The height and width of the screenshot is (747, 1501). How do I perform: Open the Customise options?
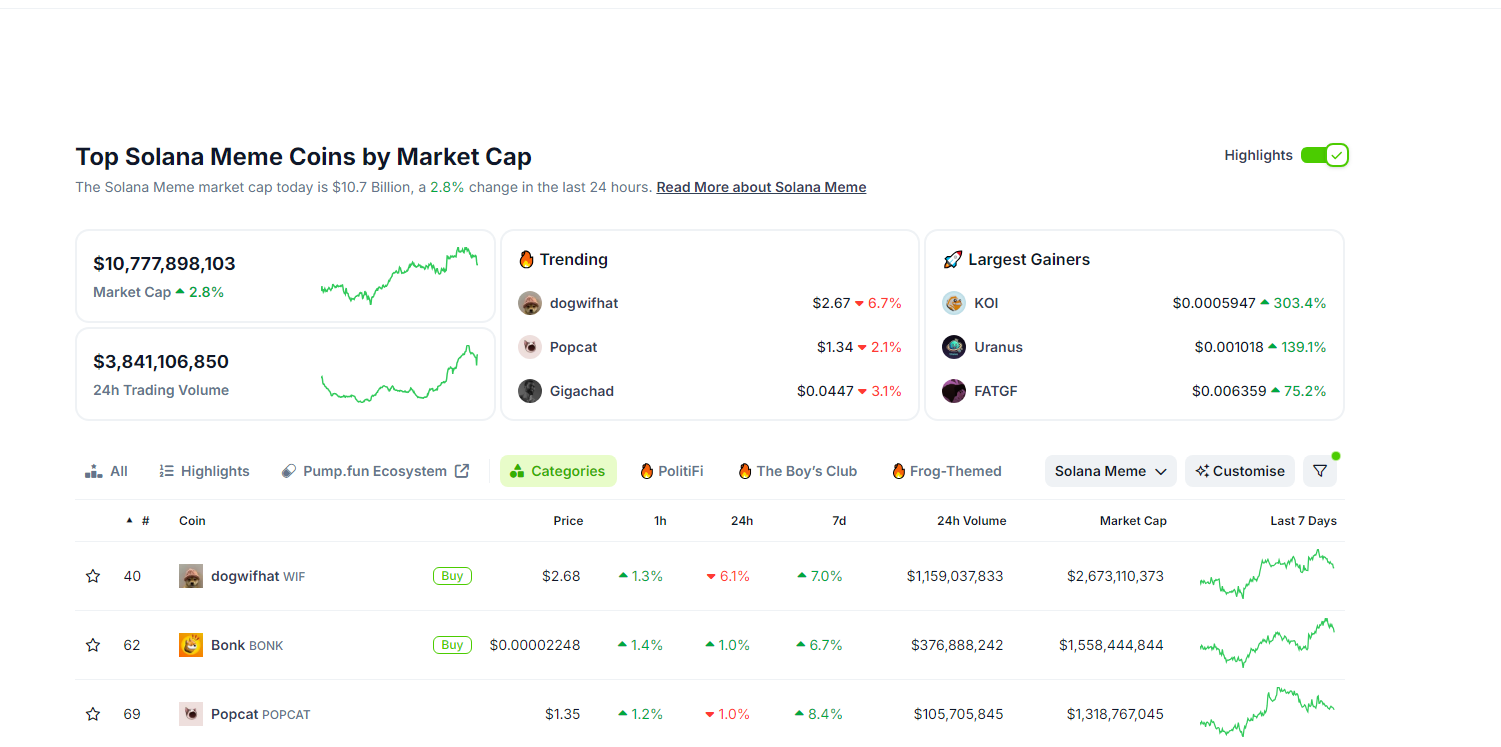point(1240,470)
